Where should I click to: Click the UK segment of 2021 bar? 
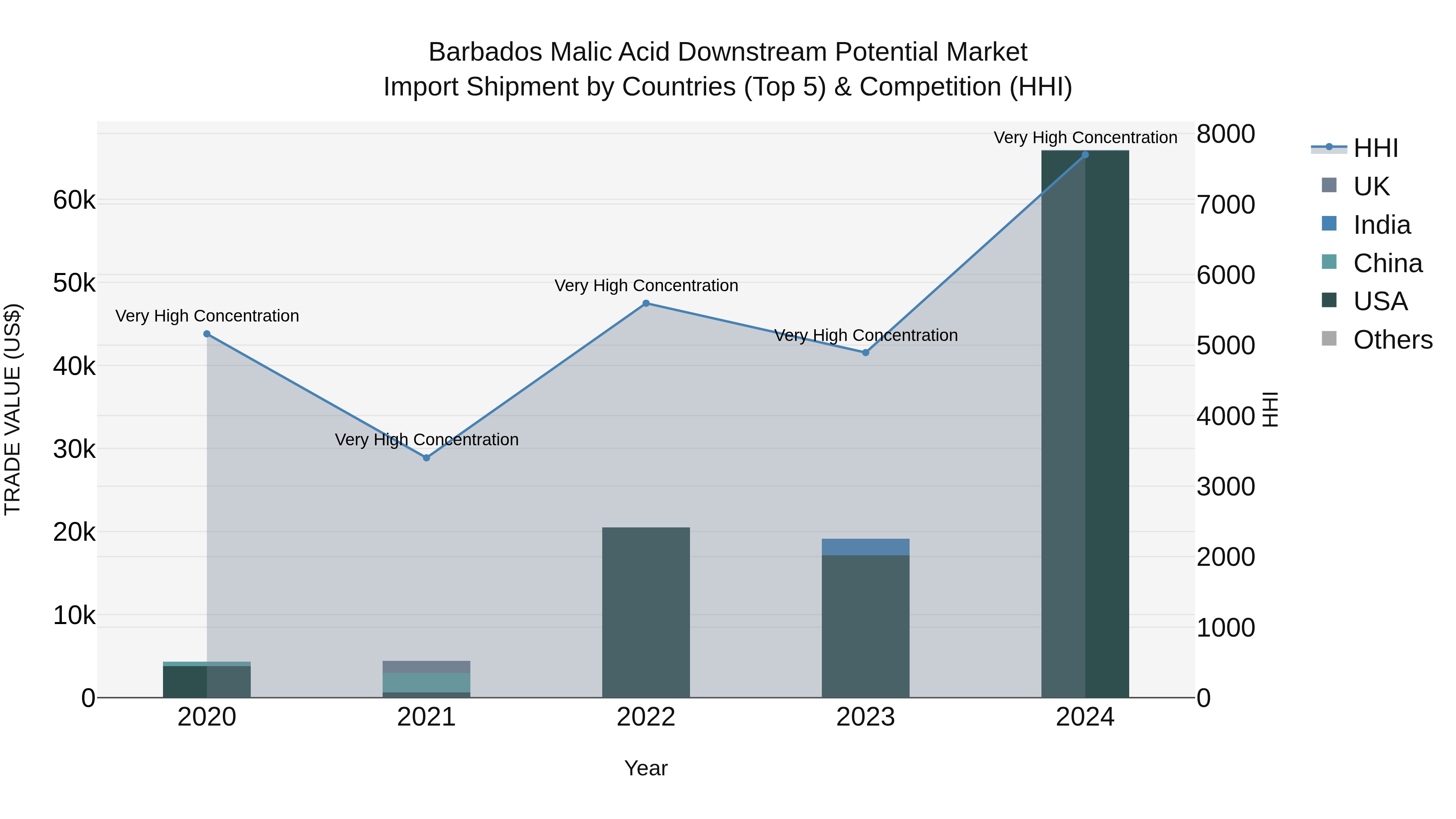coord(427,667)
